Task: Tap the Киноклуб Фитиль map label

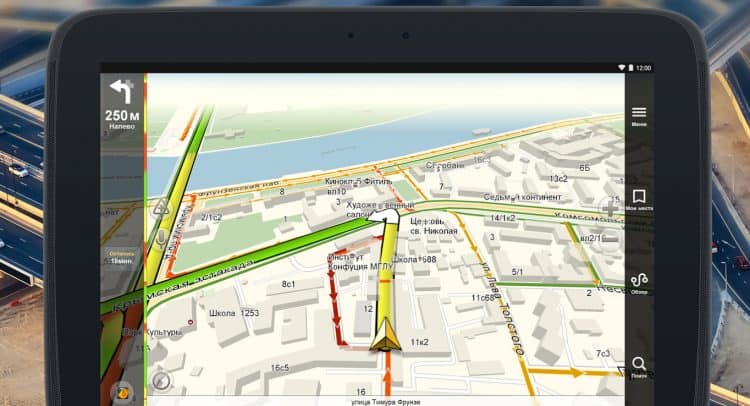Action: (x=353, y=182)
